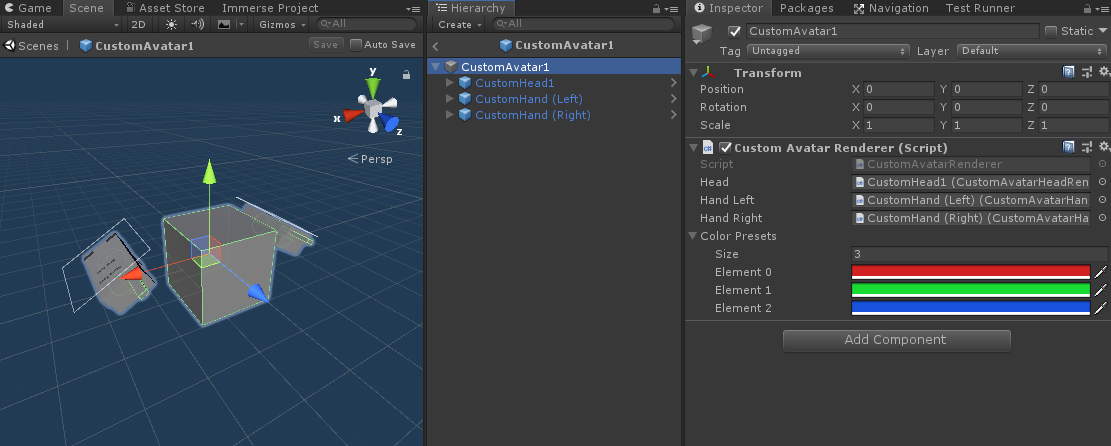Viewport: 1111px width, 446px height.
Task: Click object picker circle for Head field
Action: coord(1102,182)
